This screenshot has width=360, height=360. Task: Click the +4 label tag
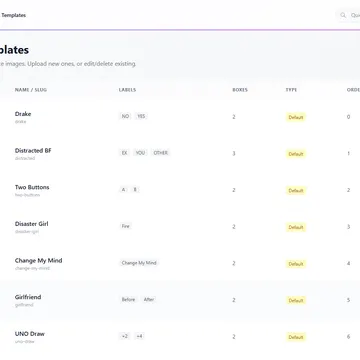[139, 336]
